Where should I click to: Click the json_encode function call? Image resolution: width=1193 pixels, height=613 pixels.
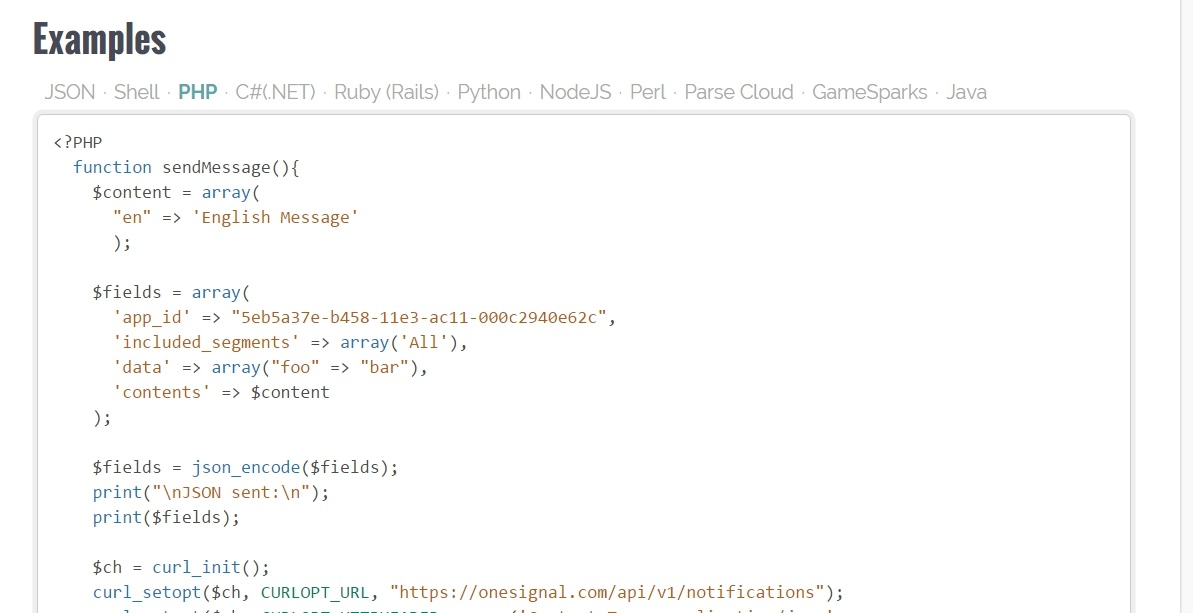[x=245, y=467]
